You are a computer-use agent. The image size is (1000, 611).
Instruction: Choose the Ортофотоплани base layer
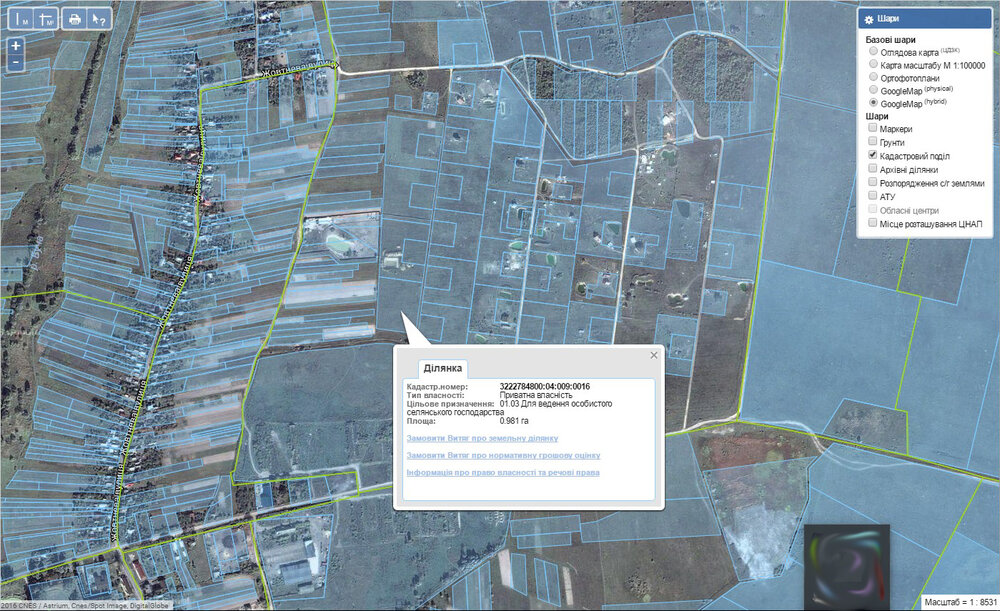tap(873, 77)
